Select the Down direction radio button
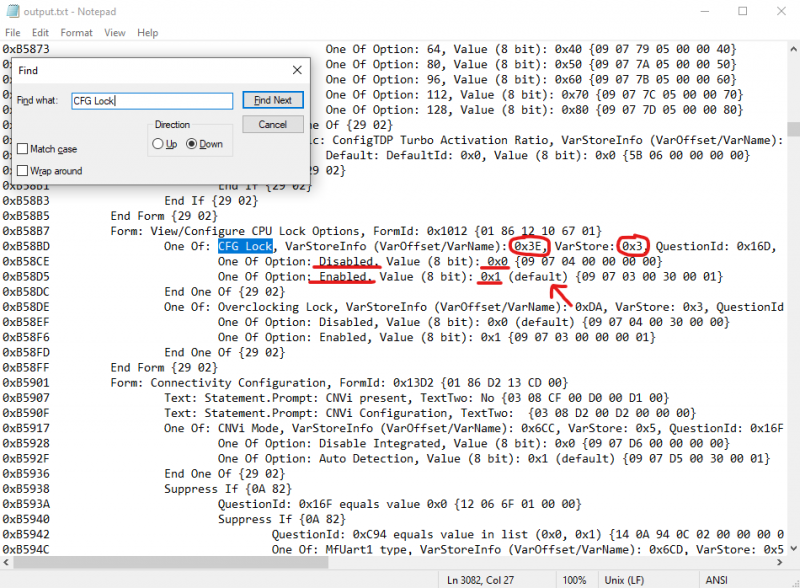 click(192, 144)
